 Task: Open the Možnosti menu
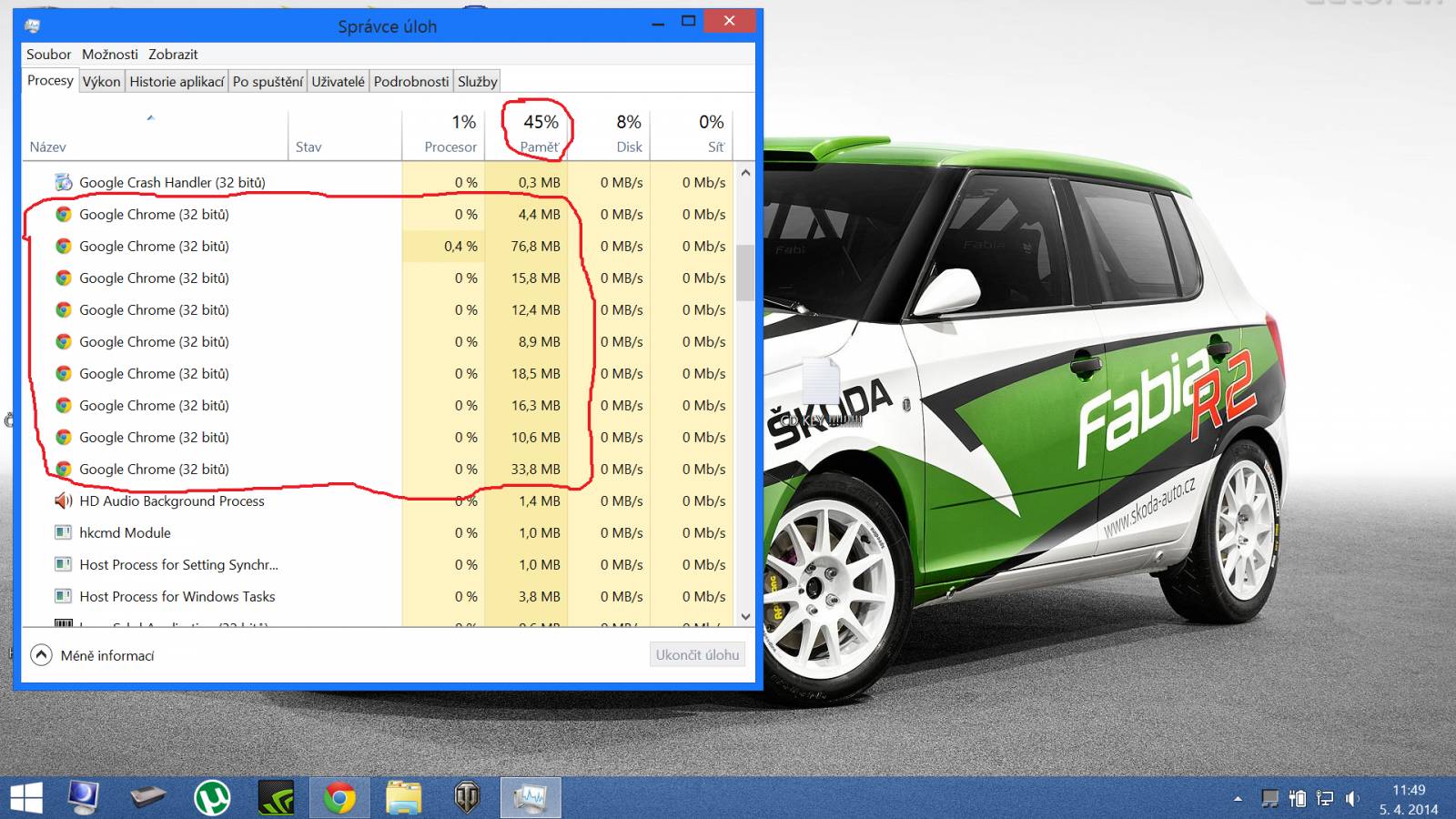(110, 55)
